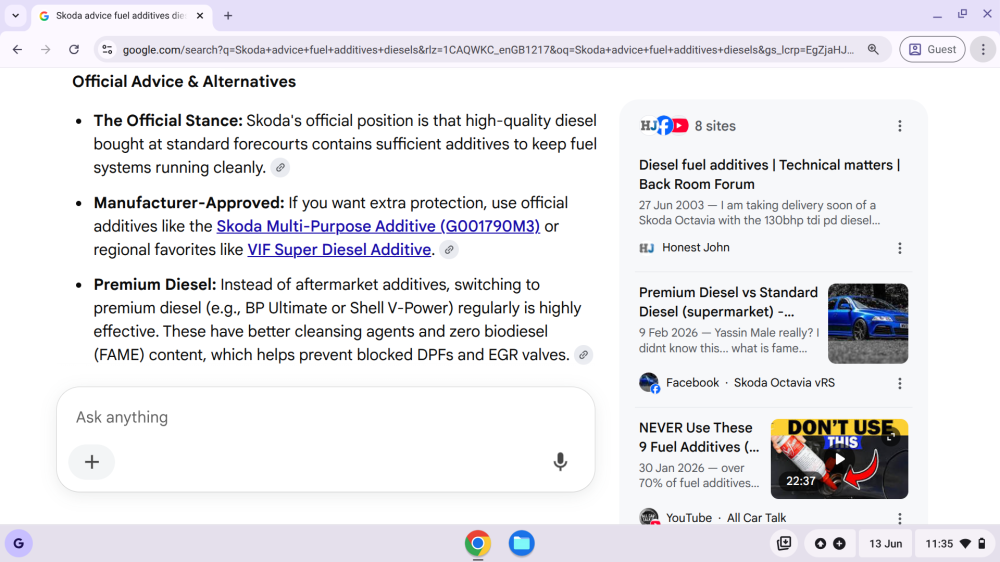Go back to the previous page
Viewport: 1000px width, 562px height.
[x=17, y=49]
